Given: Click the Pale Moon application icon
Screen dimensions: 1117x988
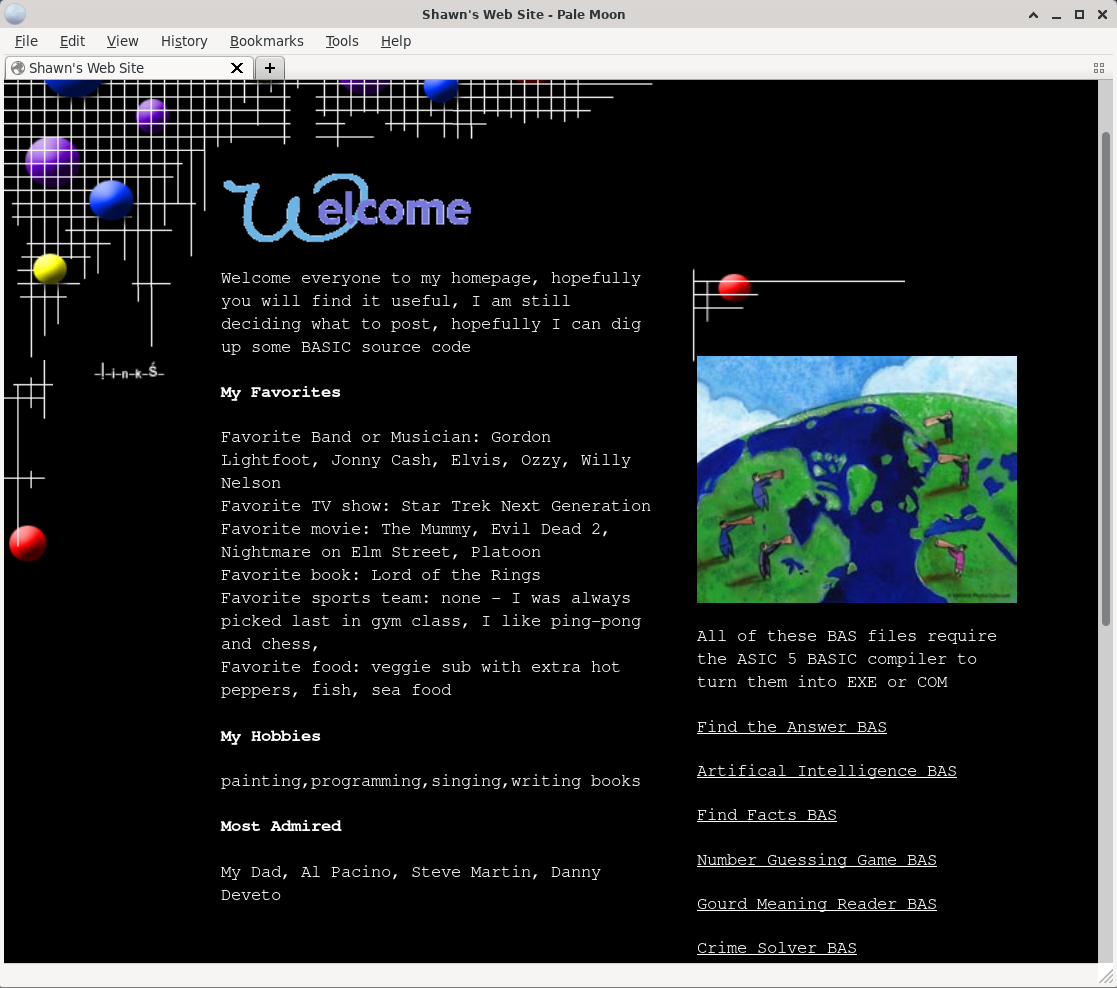Looking at the screenshot, I should point(15,14).
